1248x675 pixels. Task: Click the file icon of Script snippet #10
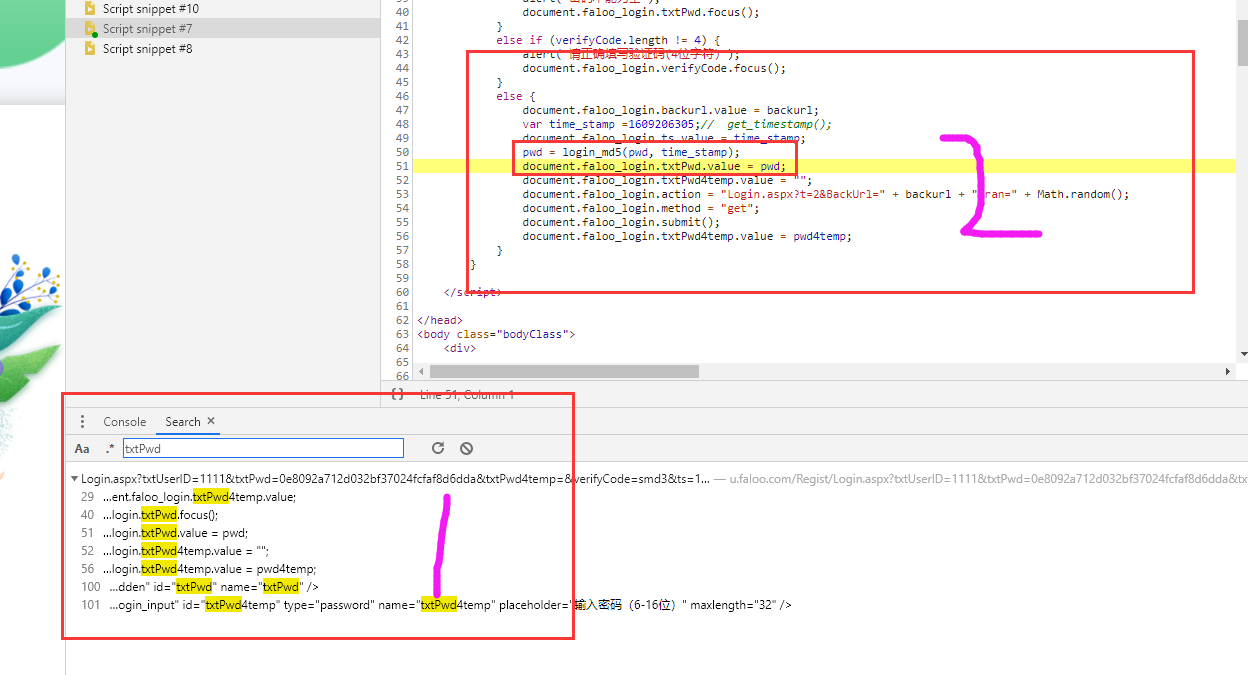(x=91, y=8)
